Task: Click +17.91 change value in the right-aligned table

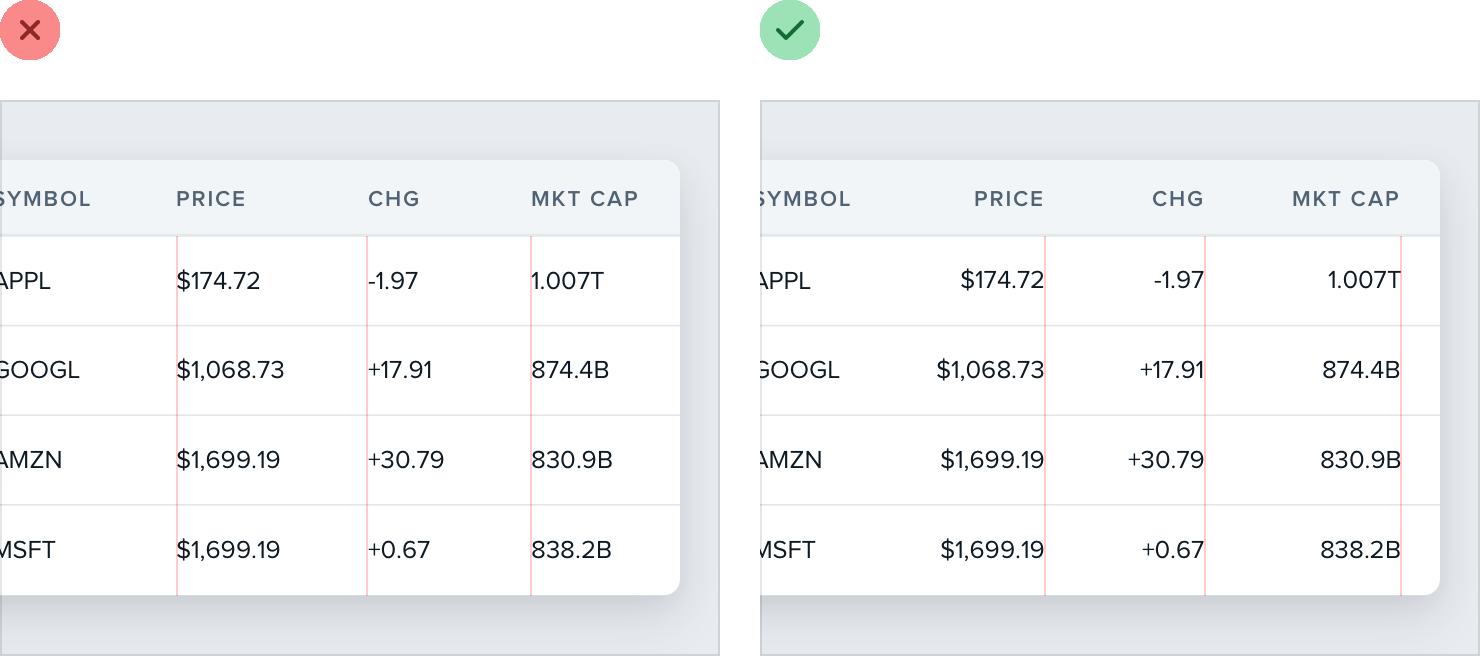Action: [x=1172, y=371]
